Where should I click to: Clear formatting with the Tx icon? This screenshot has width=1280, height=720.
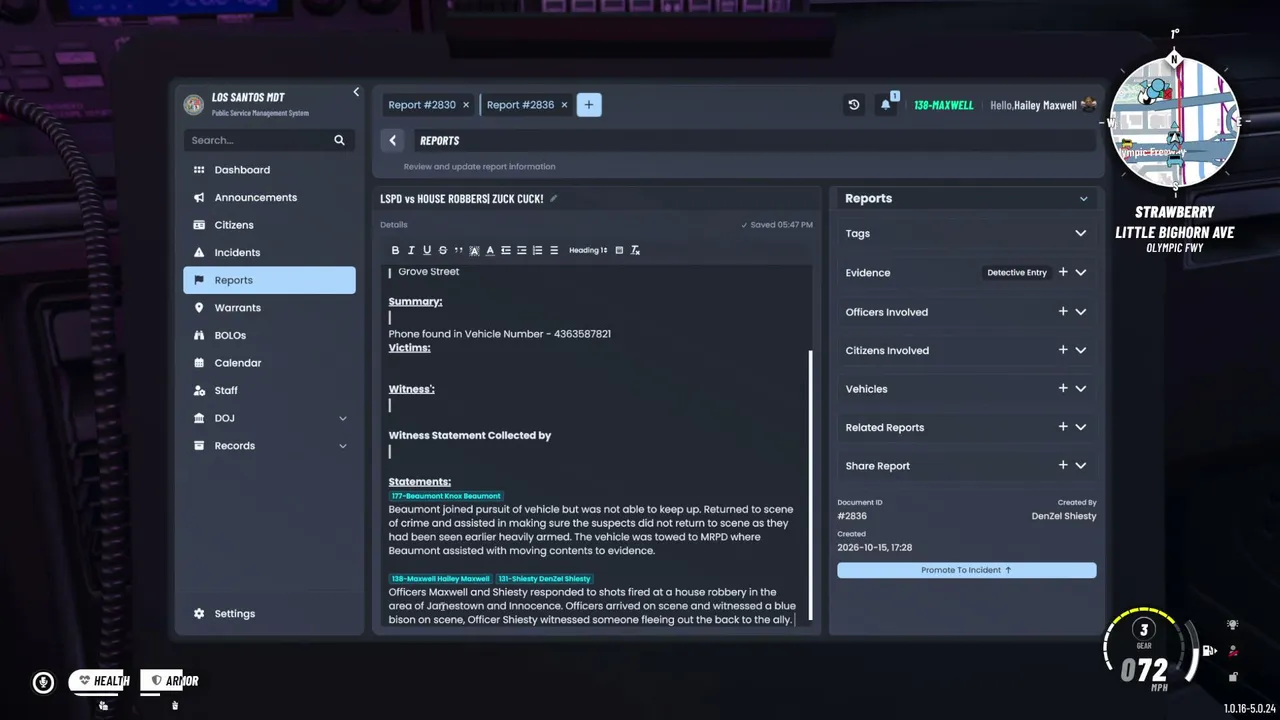(635, 250)
